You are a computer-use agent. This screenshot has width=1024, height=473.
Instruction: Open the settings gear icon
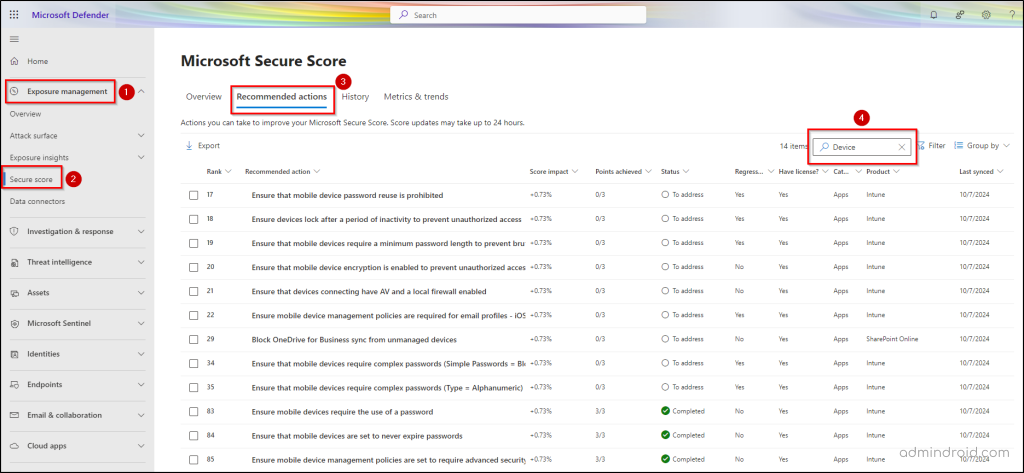click(x=986, y=15)
